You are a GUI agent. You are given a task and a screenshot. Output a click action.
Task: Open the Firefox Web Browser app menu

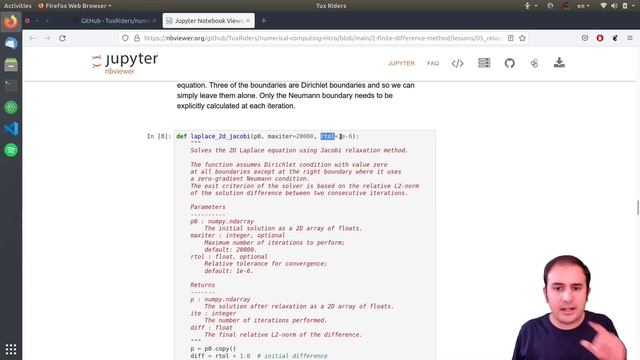[x=75, y=6]
